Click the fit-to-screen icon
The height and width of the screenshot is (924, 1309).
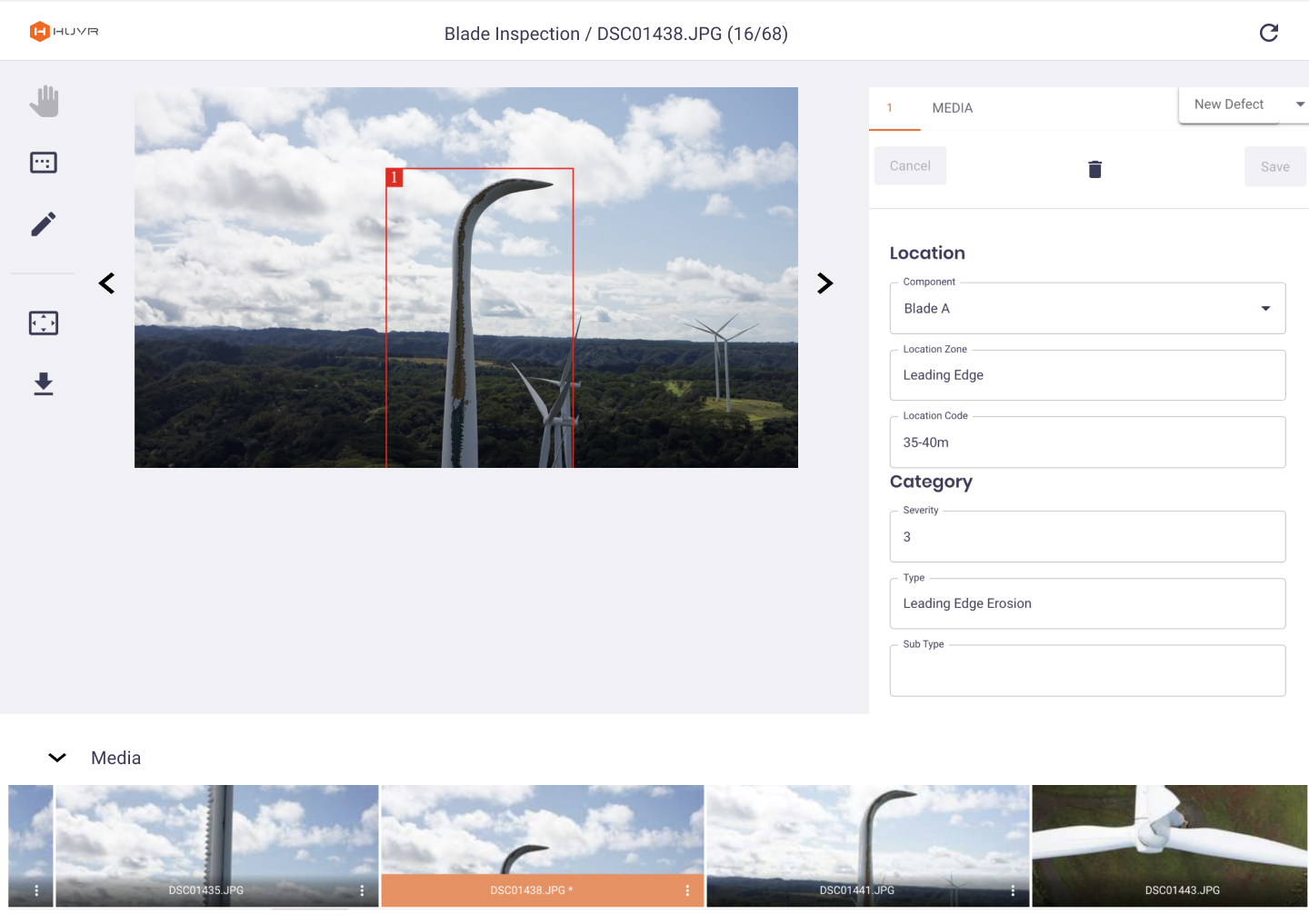pos(44,323)
